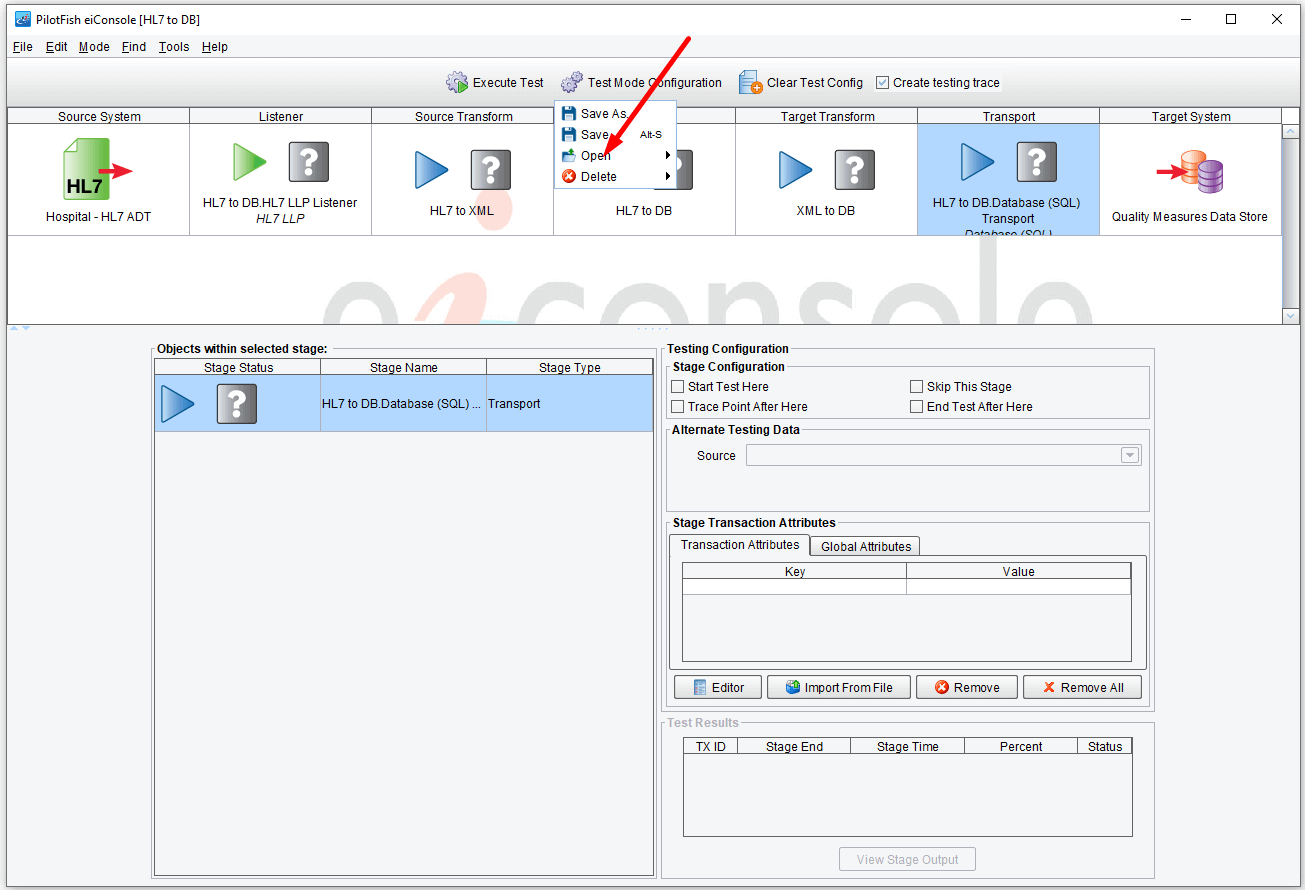This screenshot has width=1305, height=890.
Task: Click the Source Transform column header
Action: pos(464,117)
